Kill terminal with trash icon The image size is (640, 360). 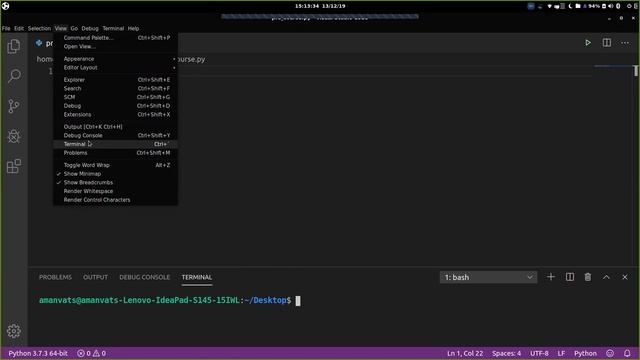[588, 277]
